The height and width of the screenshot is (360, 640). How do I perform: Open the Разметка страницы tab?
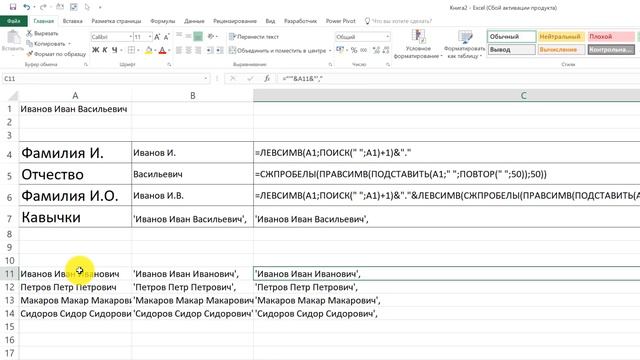[116, 21]
